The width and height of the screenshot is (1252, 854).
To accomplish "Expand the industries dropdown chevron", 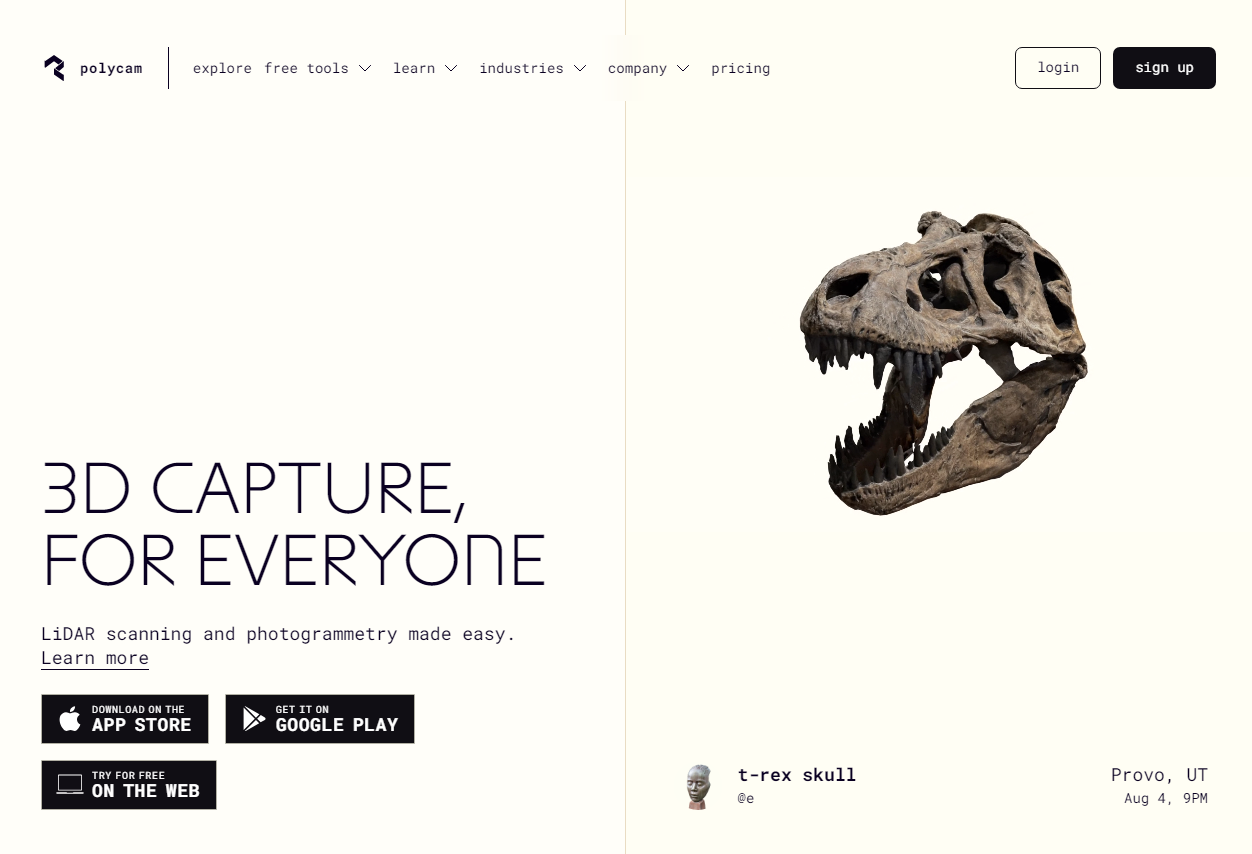I will pos(580,69).
